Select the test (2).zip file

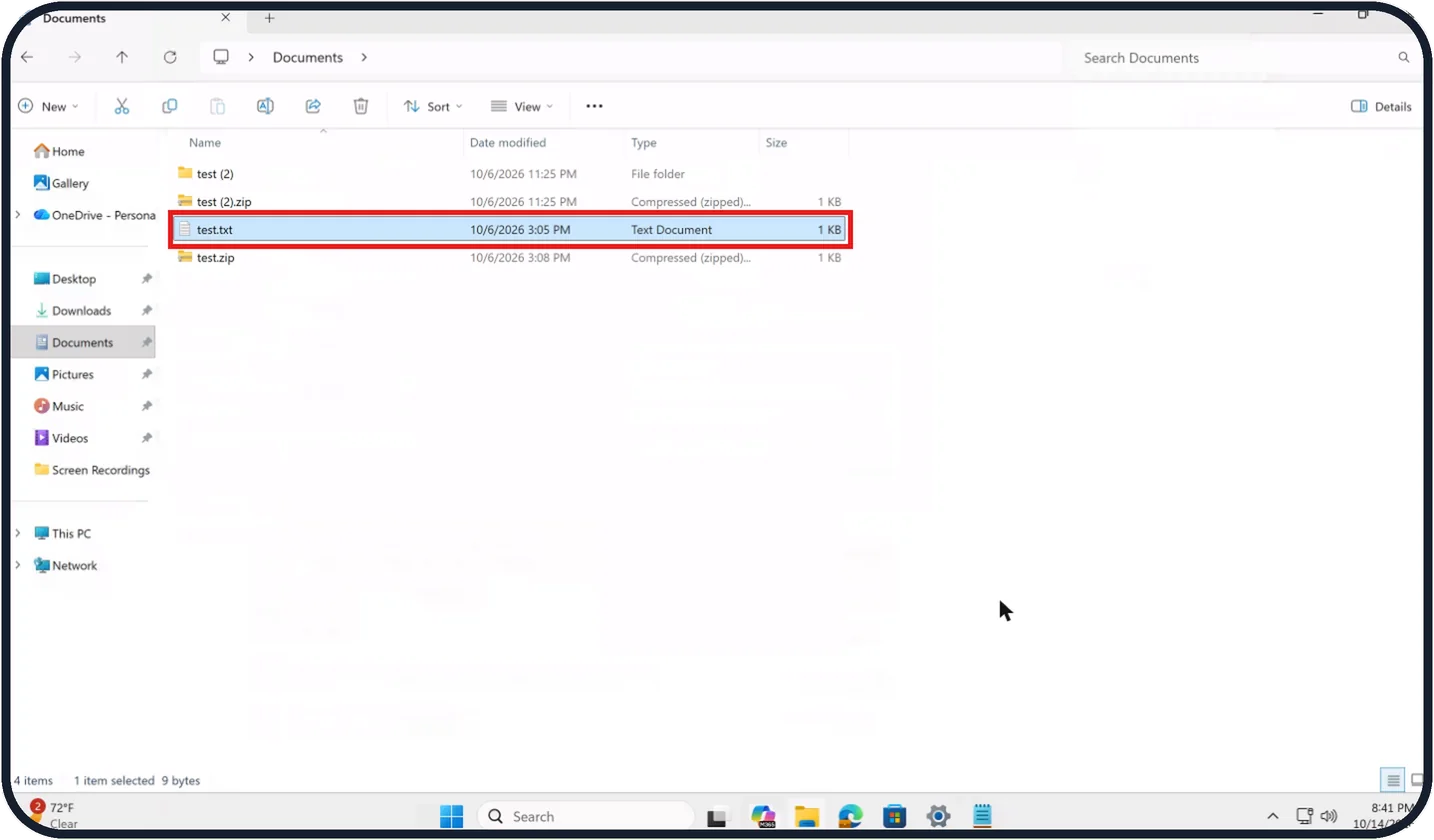click(x=510, y=202)
